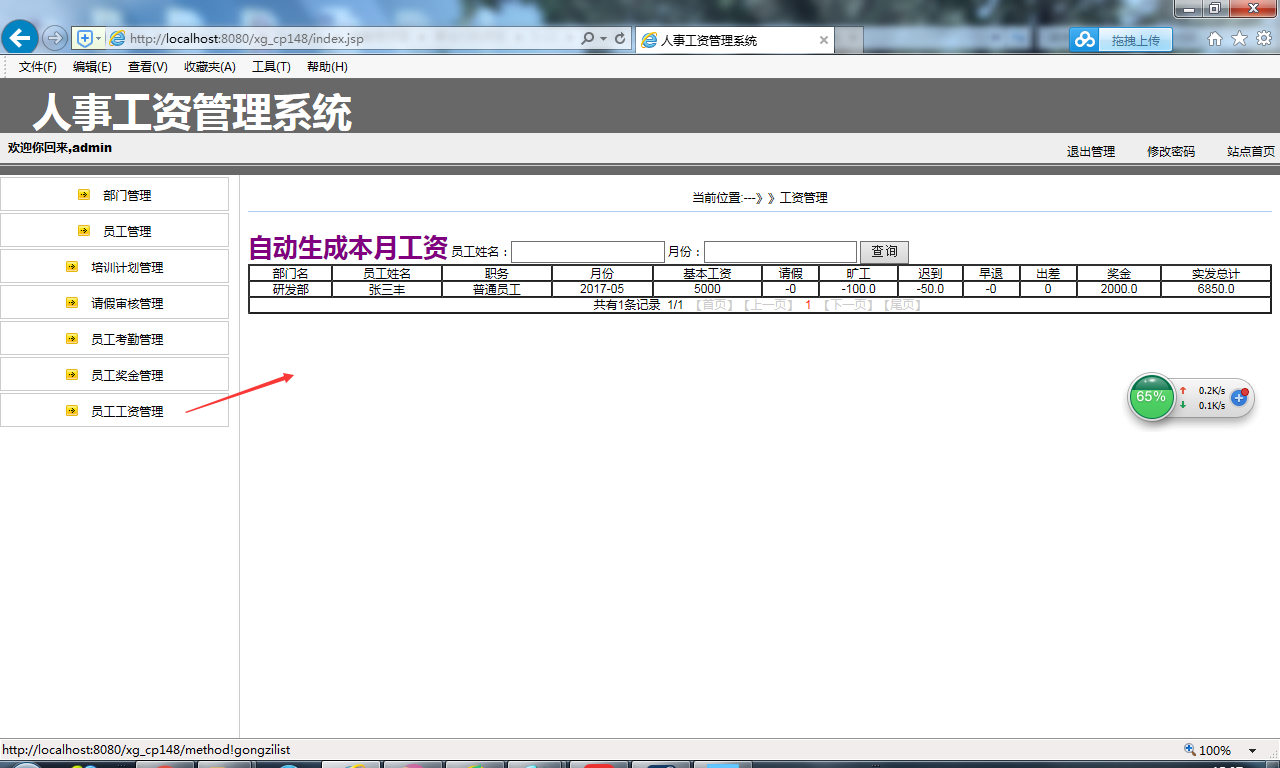Viewport: 1280px width, 768px height.
Task: Open the 100% zoom level dropdown
Action: 1252,751
